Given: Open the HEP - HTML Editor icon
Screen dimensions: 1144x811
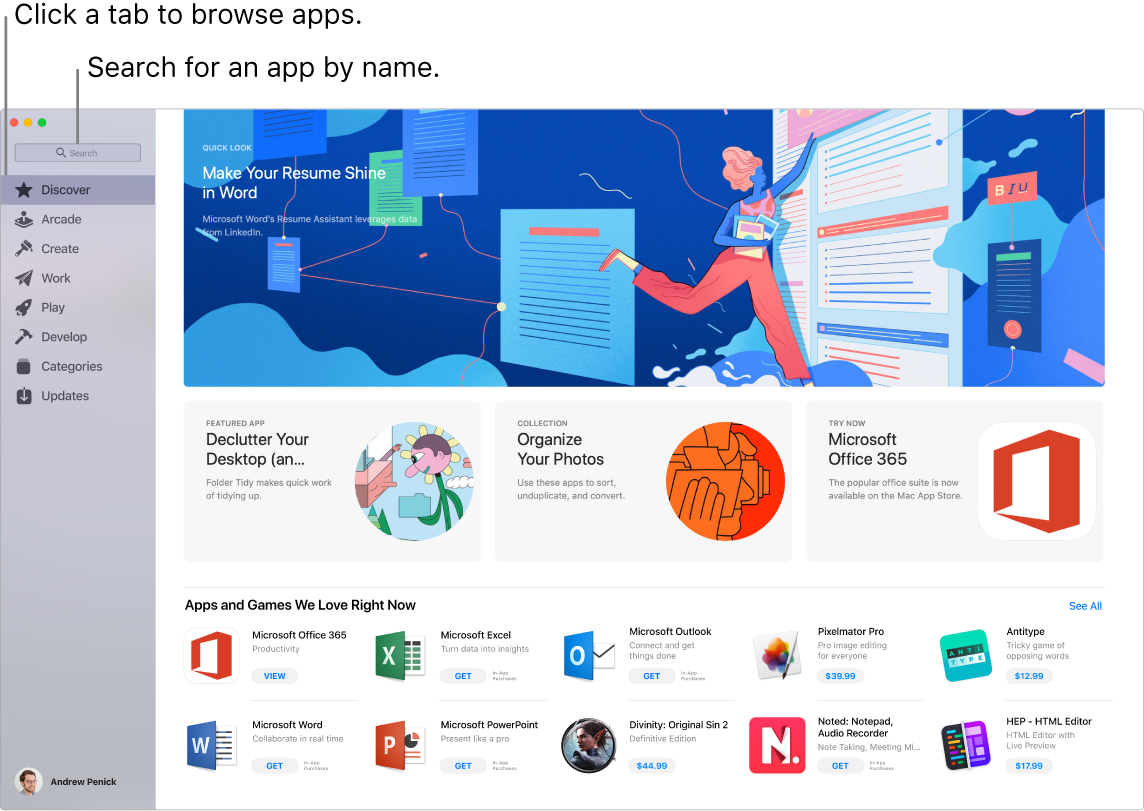Looking at the screenshot, I should point(966,745).
